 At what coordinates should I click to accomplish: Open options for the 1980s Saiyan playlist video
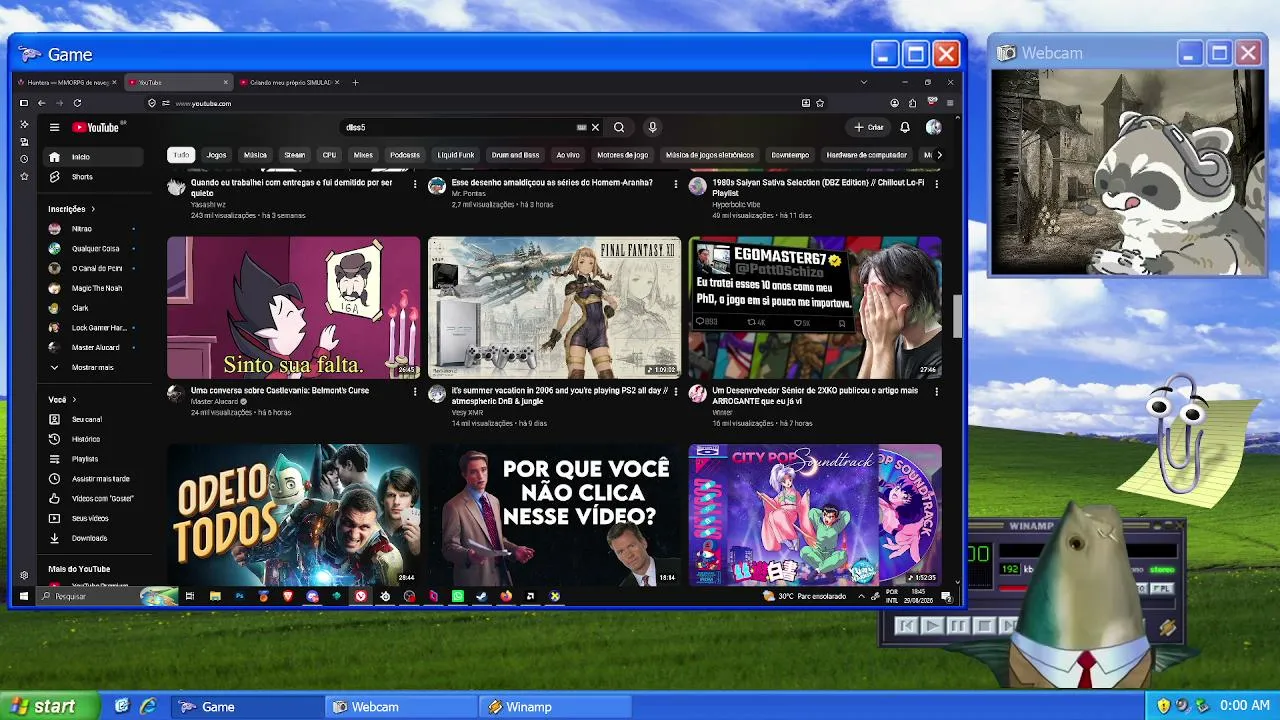click(937, 184)
